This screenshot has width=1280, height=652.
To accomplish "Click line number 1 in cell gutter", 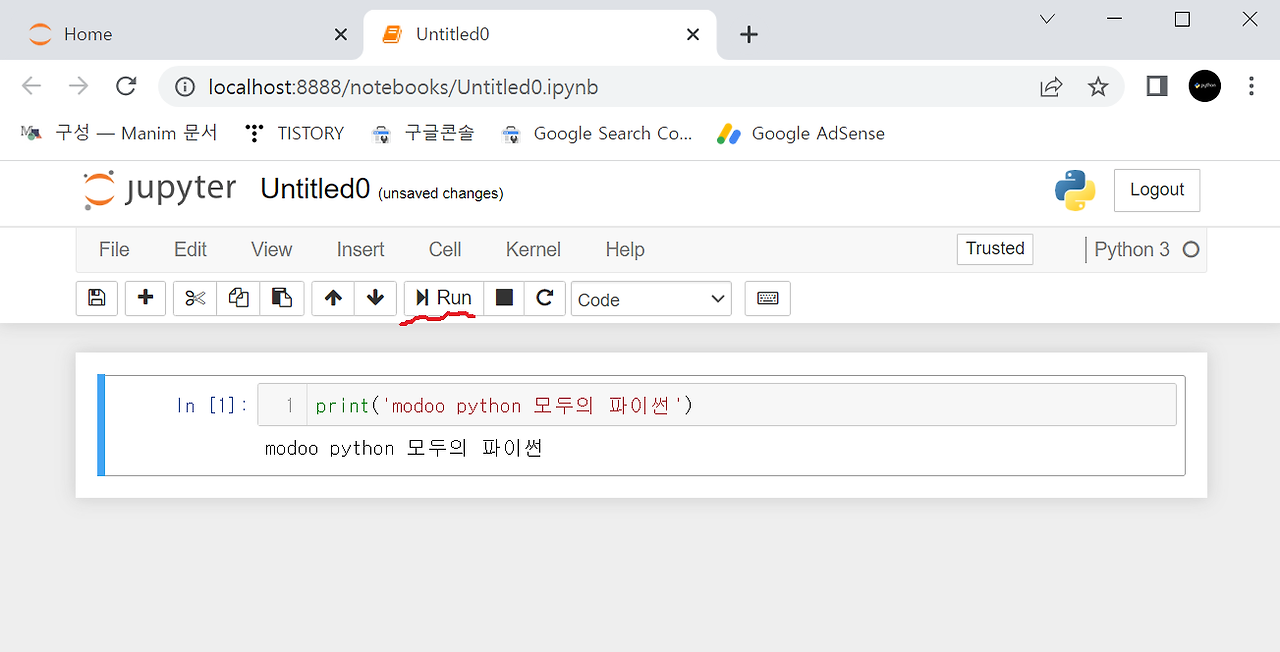I will (290, 405).
